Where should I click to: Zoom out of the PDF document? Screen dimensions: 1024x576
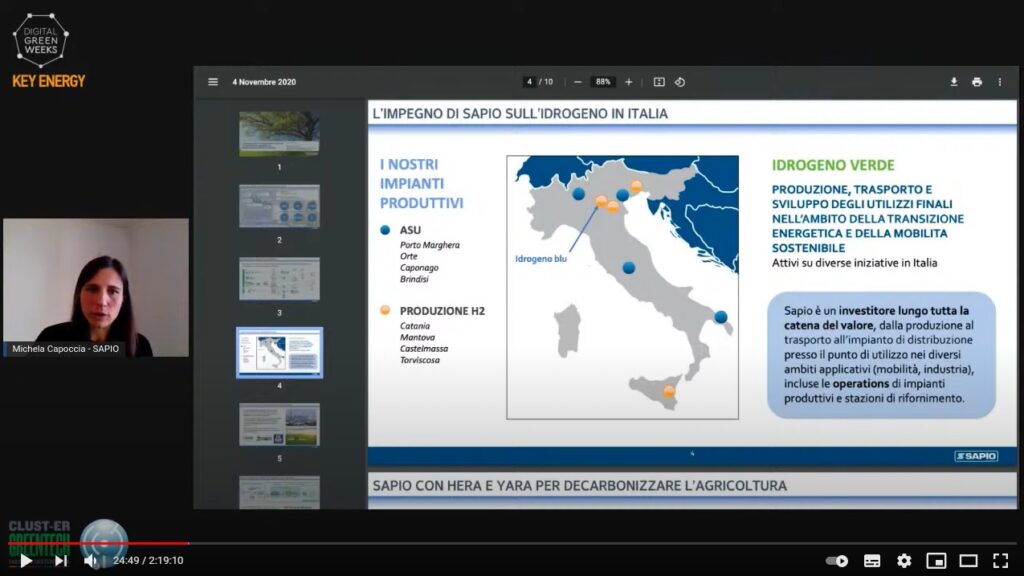coord(578,82)
